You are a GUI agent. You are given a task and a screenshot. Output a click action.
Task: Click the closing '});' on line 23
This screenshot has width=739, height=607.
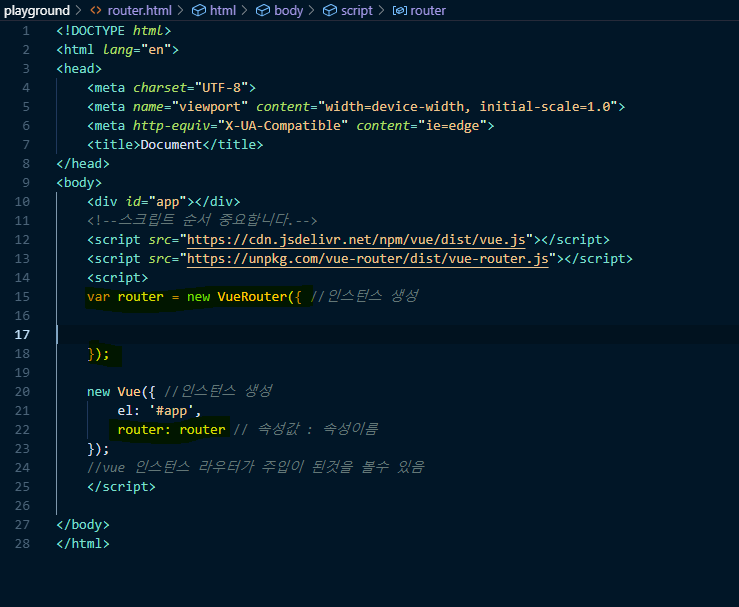(x=98, y=449)
